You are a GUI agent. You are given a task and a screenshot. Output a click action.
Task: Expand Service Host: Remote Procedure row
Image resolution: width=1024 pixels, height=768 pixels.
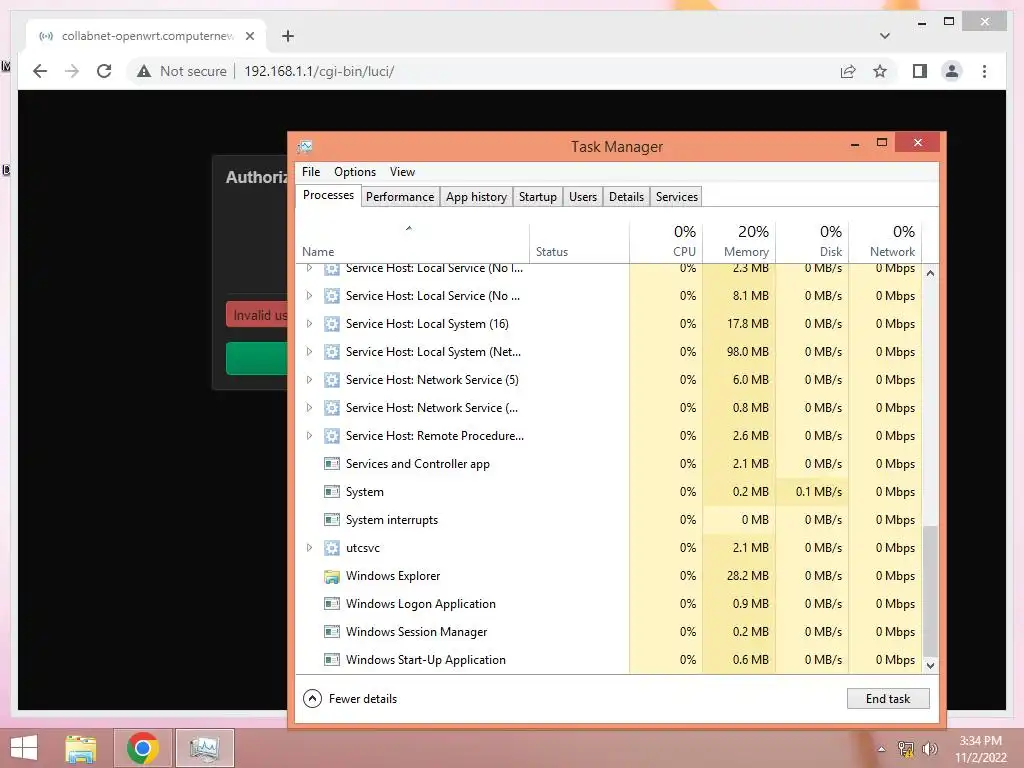click(310, 436)
